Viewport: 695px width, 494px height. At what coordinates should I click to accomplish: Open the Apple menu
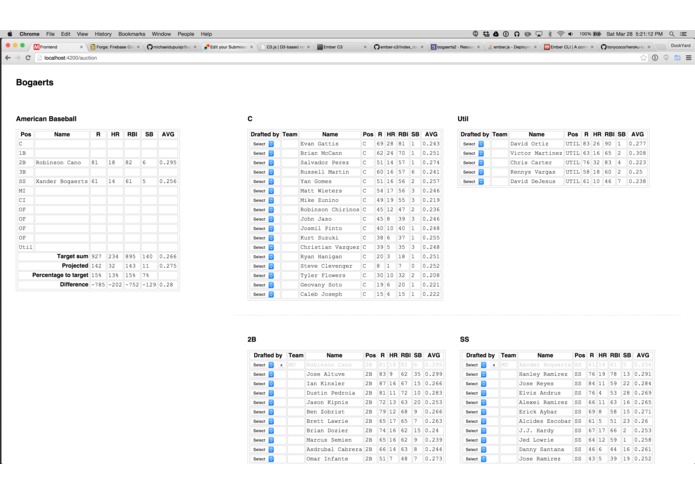[x=10, y=34]
